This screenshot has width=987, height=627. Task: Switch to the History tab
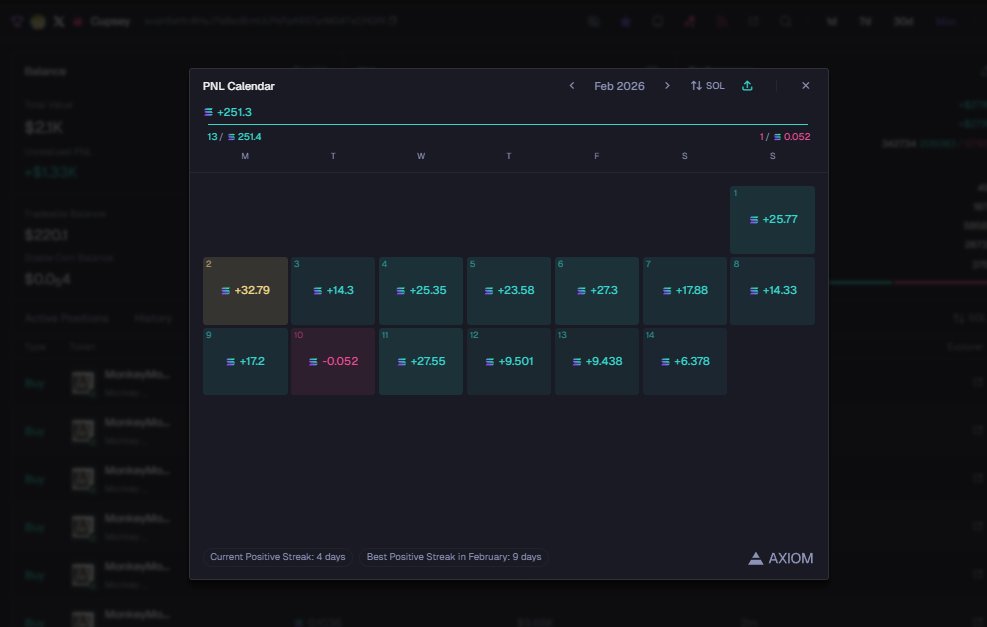coord(153,318)
